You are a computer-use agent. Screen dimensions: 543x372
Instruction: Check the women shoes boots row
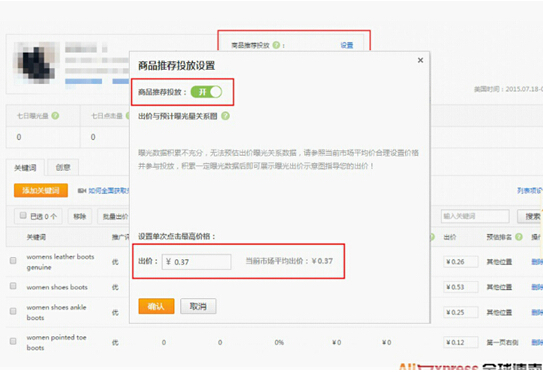click(13, 286)
